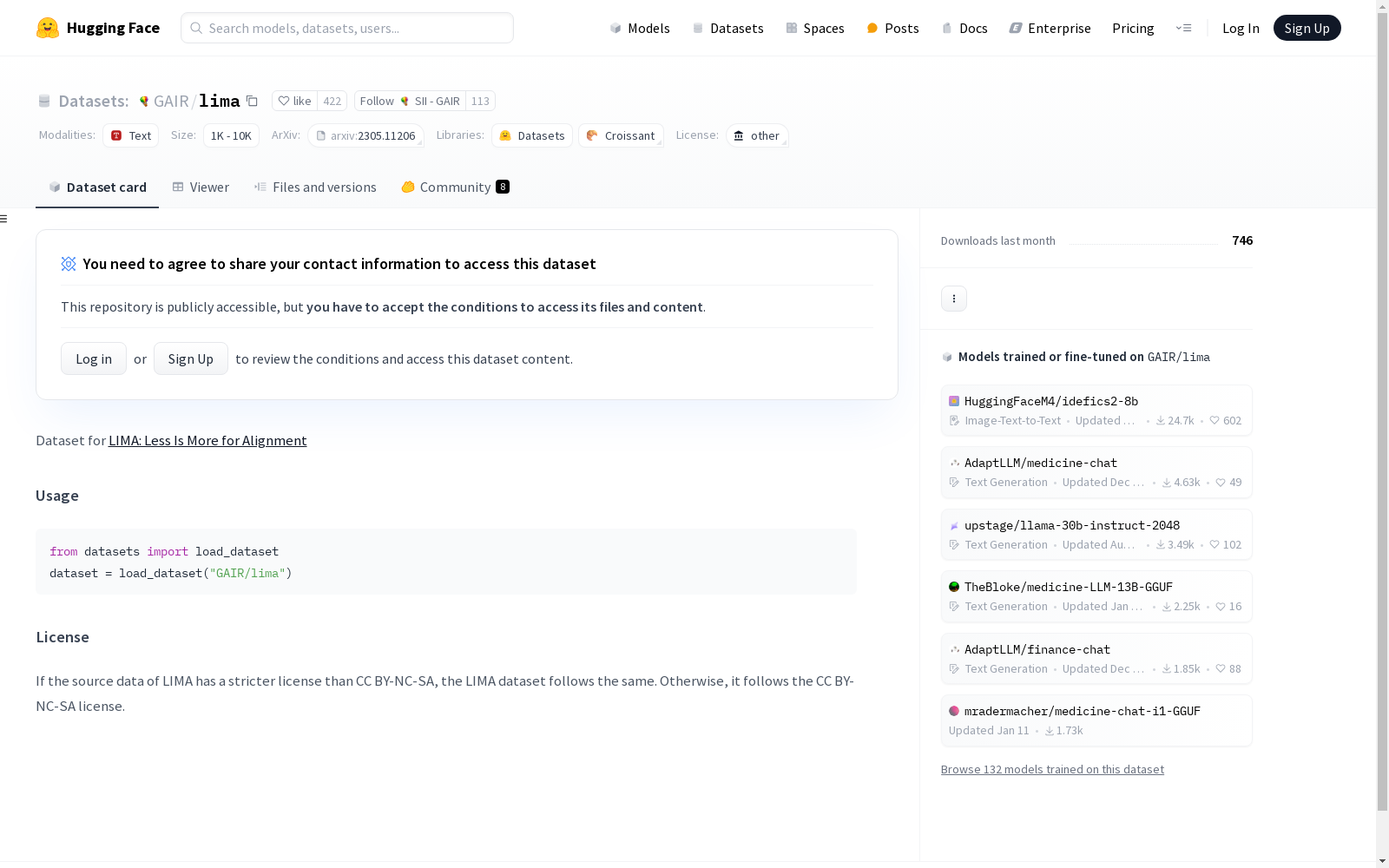
Task: Switch to the Viewer tab
Action: [201, 187]
